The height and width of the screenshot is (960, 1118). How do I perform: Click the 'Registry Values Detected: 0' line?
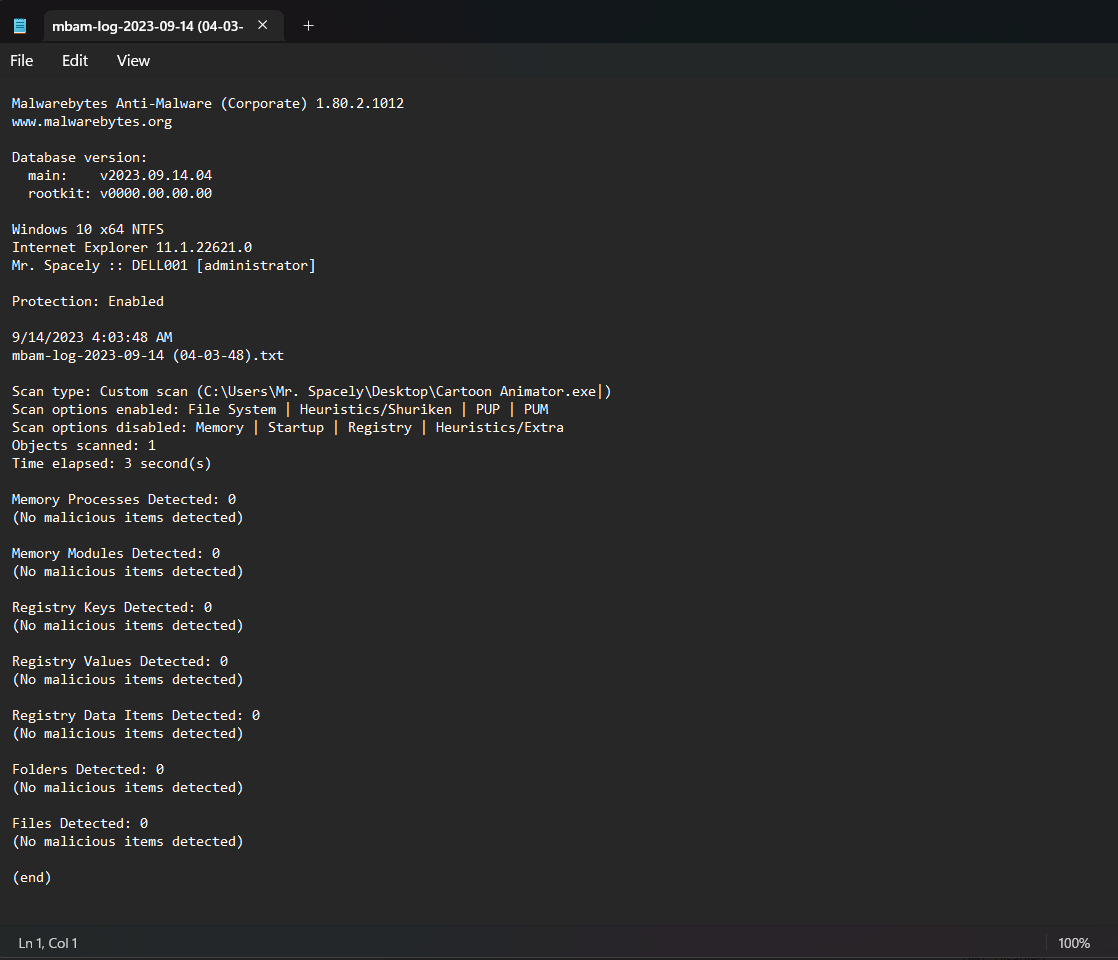pyautogui.click(x=120, y=662)
